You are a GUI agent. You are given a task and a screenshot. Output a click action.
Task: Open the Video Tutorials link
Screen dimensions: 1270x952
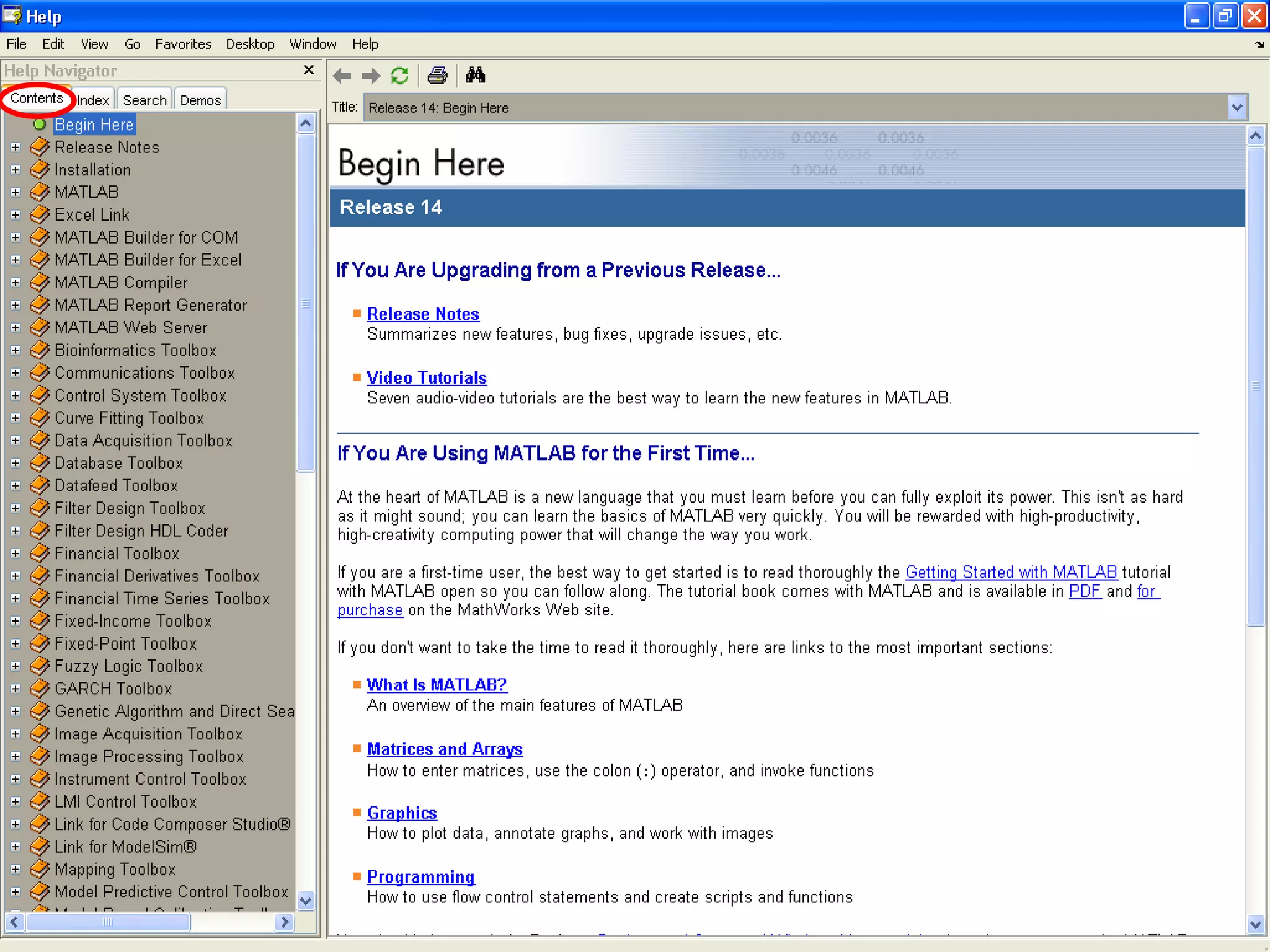pos(427,377)
